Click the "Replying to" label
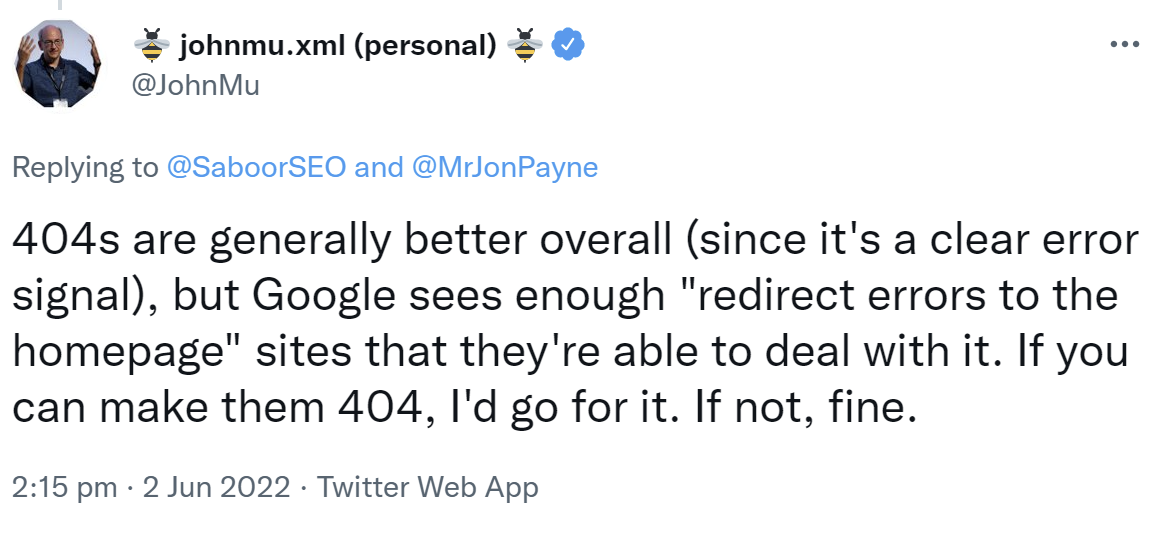This screenshot has width=1166, height=537. pos(85,167)
